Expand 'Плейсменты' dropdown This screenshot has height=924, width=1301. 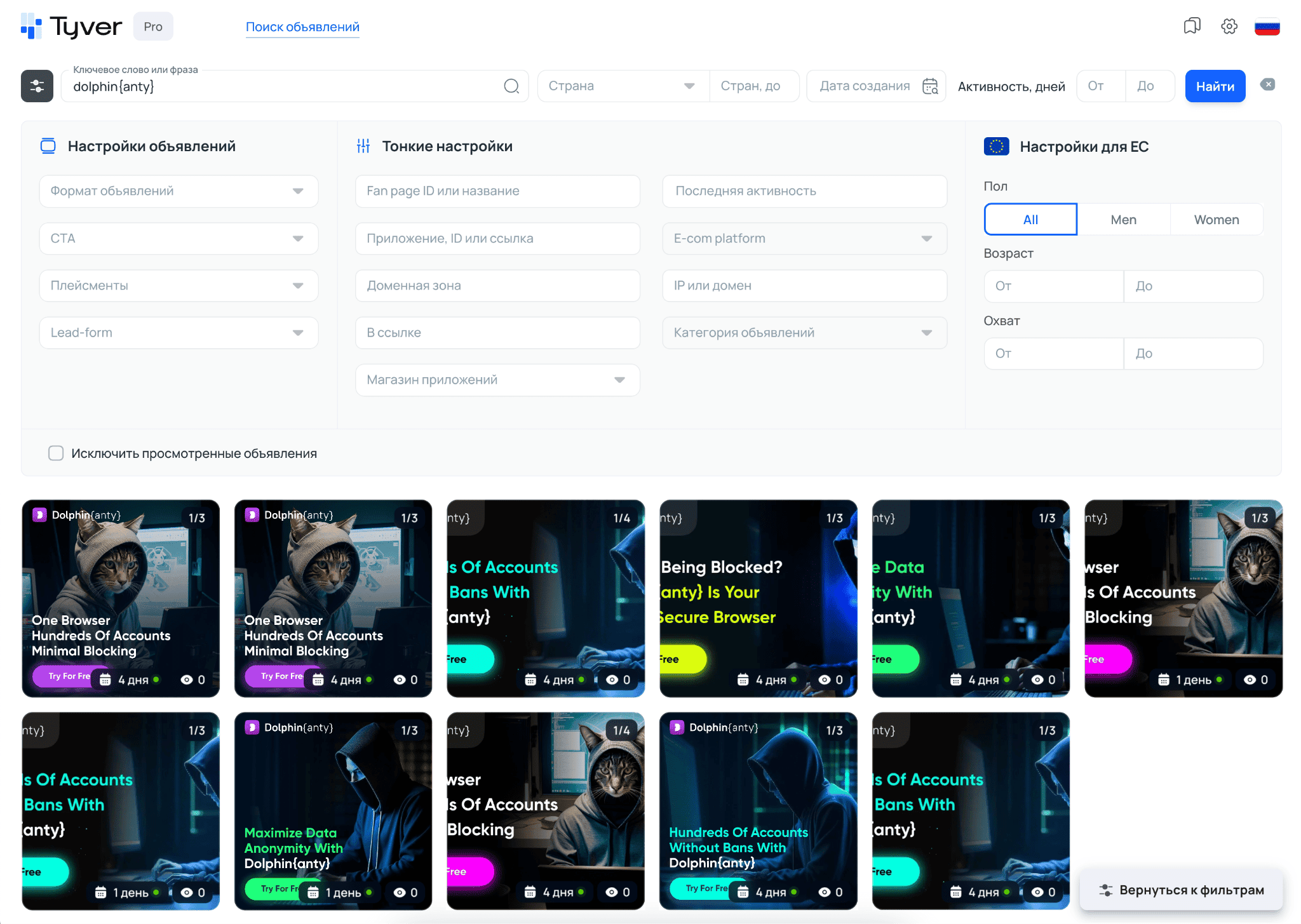[x=179, y=285]
